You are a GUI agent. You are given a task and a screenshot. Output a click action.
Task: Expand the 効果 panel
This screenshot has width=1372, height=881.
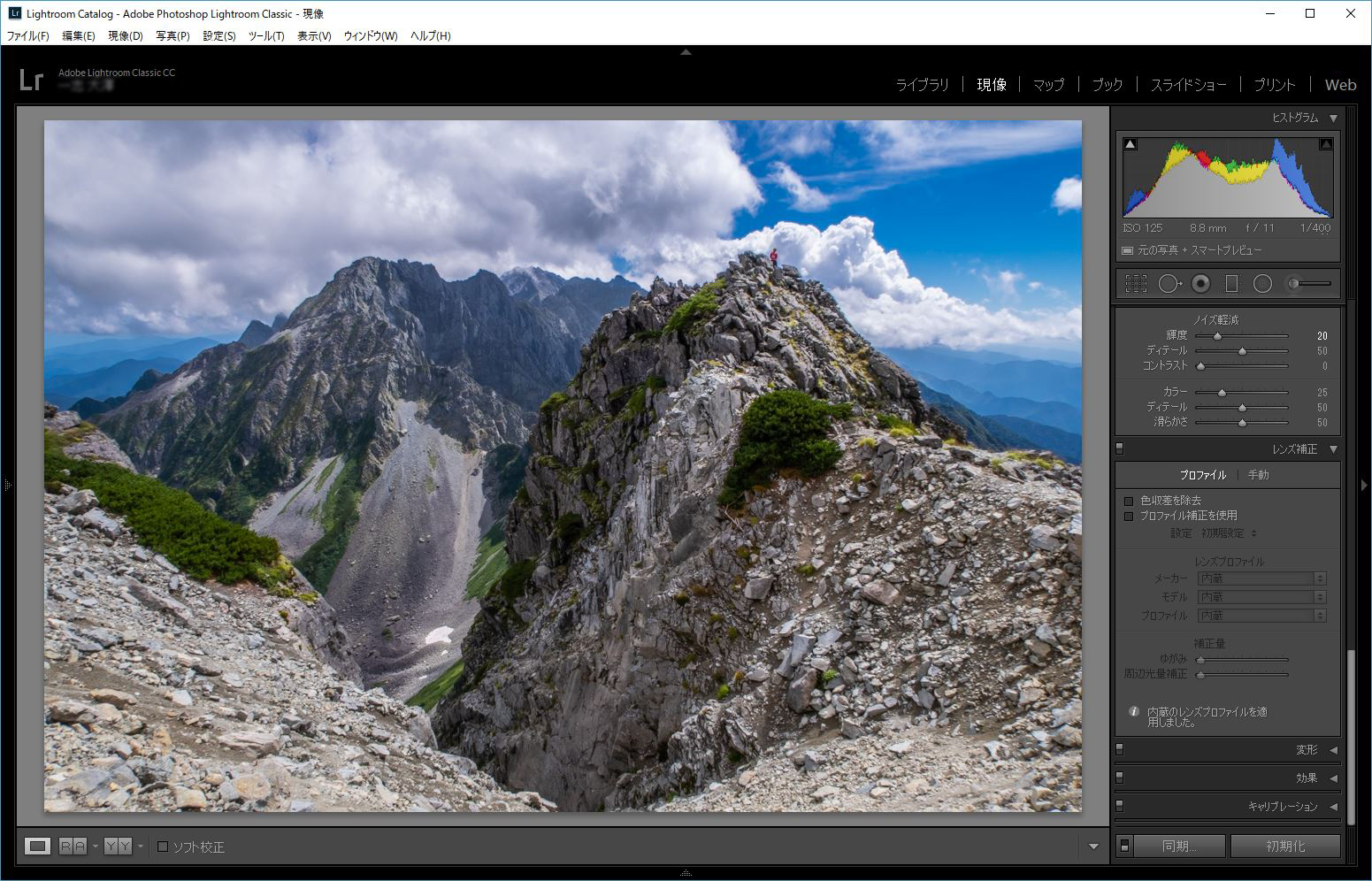click(1333, 778)
